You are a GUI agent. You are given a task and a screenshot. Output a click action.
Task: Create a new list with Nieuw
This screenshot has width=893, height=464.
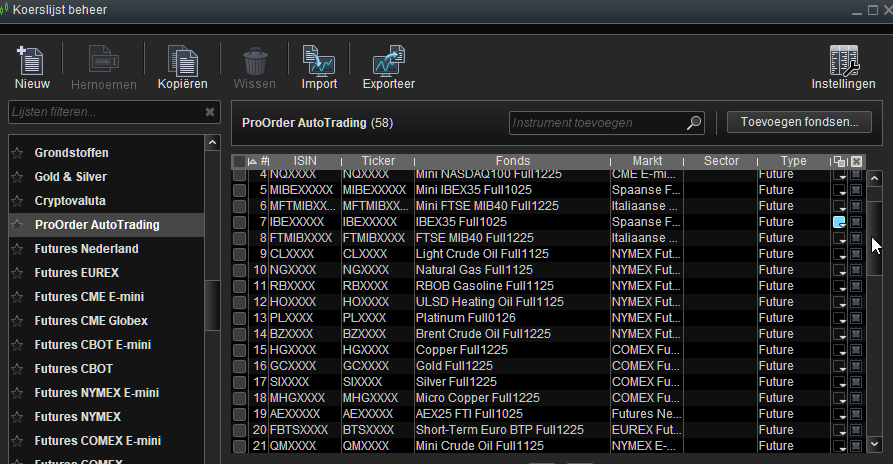pos(32,67)
